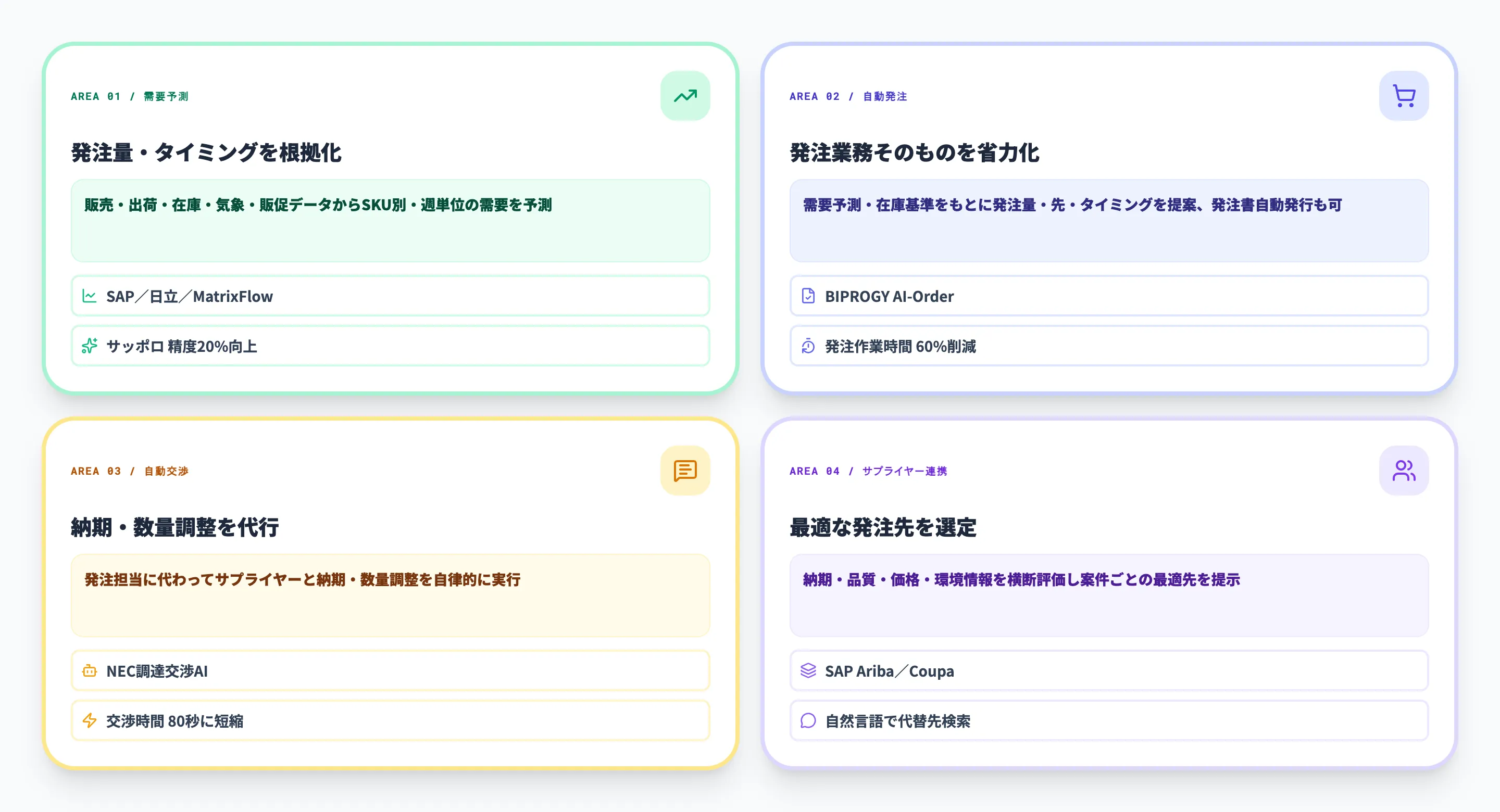Image resolution: width=1500 pixels, height=812 pixels.
Task: Click the green description box about SKU別 demand forecasting
Action: [390, 221]
